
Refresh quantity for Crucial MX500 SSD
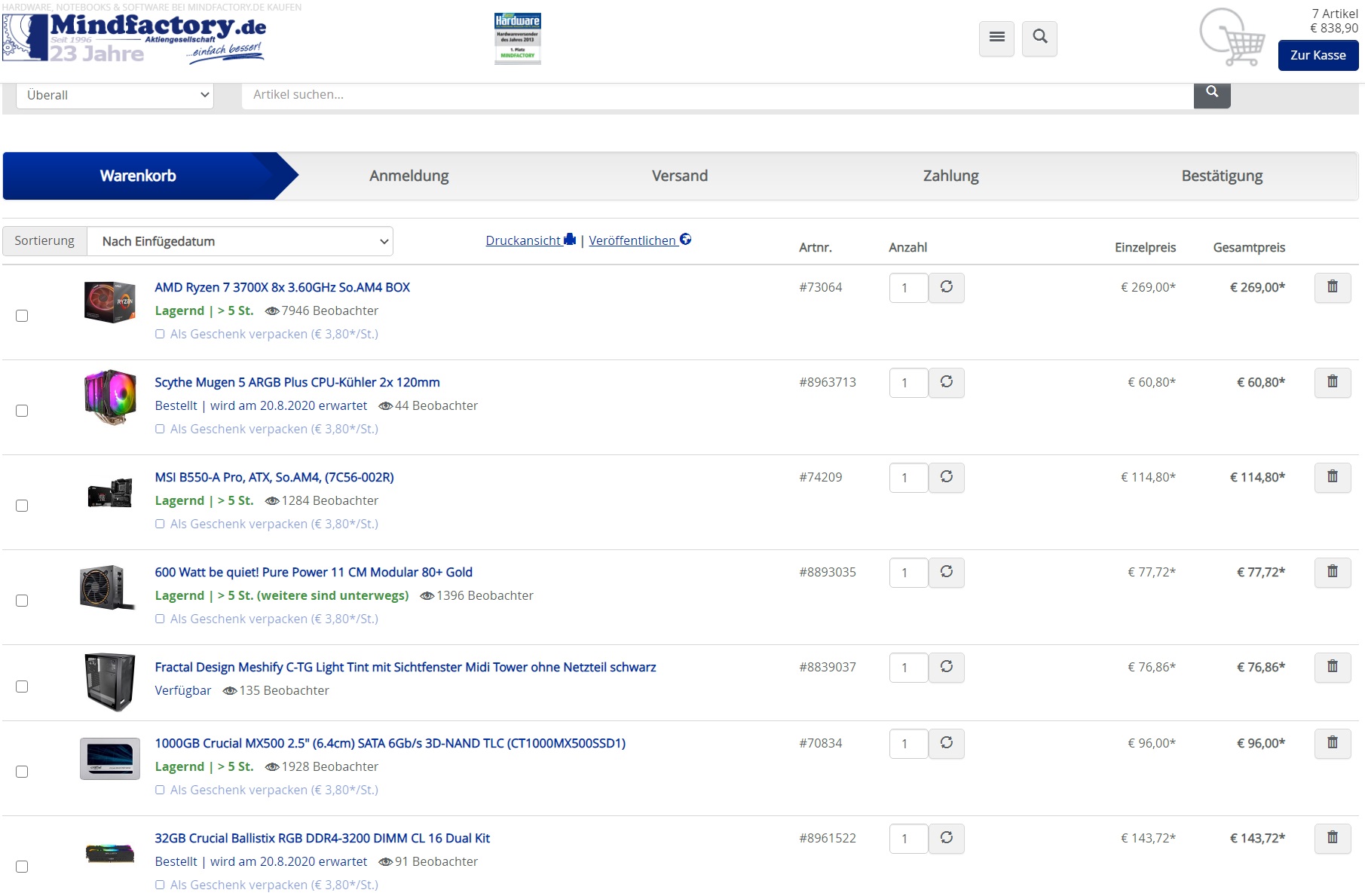click(x=947, y=743)
